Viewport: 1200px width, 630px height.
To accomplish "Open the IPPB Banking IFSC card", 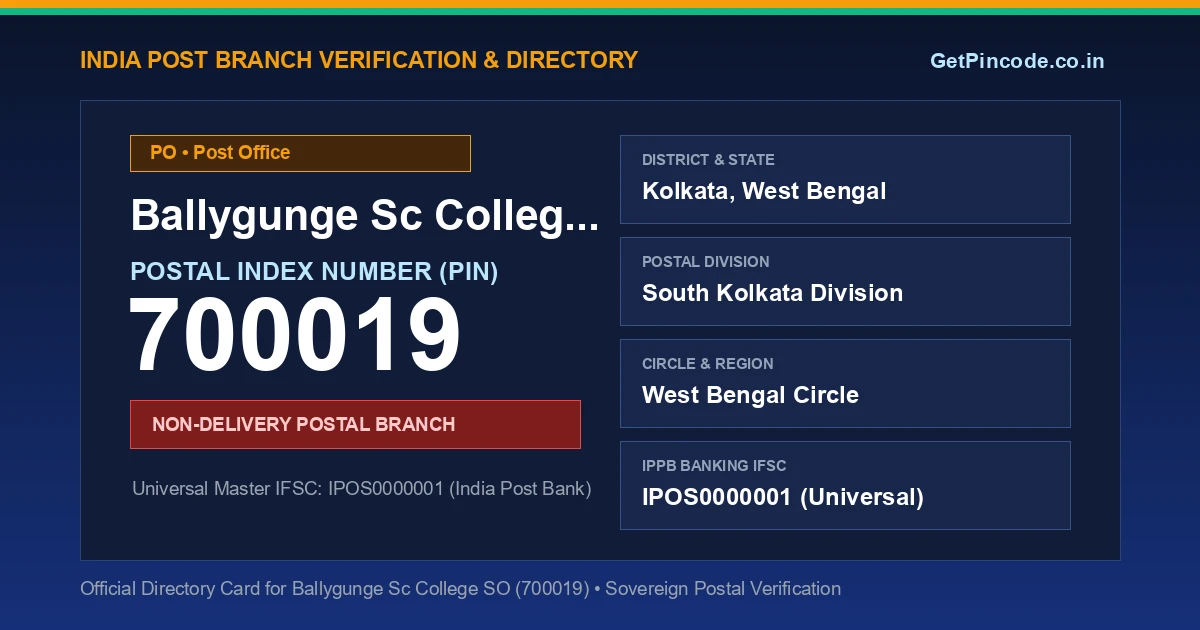I will point(845,485).
